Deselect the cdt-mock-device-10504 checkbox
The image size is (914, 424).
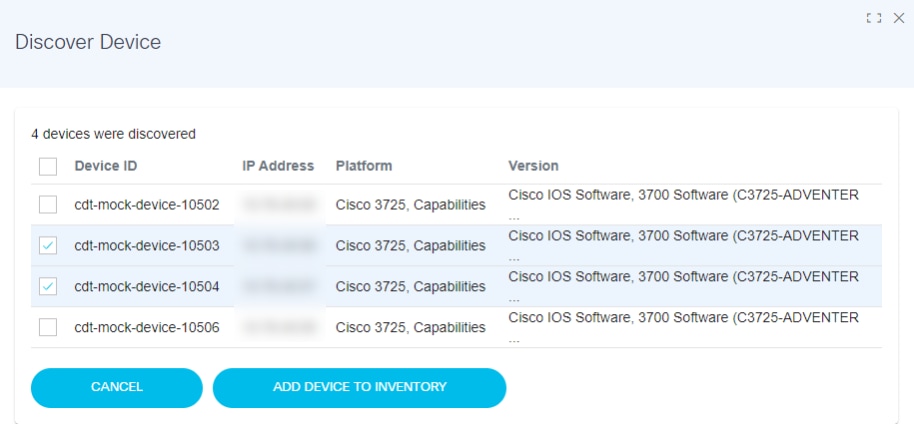pos(48,287)
